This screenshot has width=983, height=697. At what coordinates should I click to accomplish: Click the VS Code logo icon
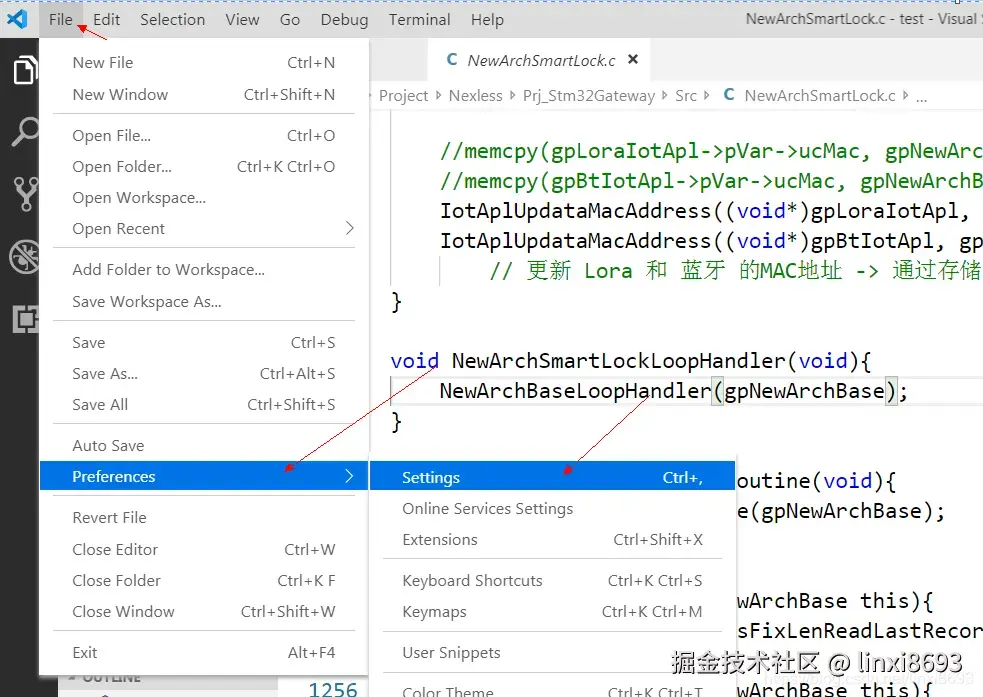17,19
